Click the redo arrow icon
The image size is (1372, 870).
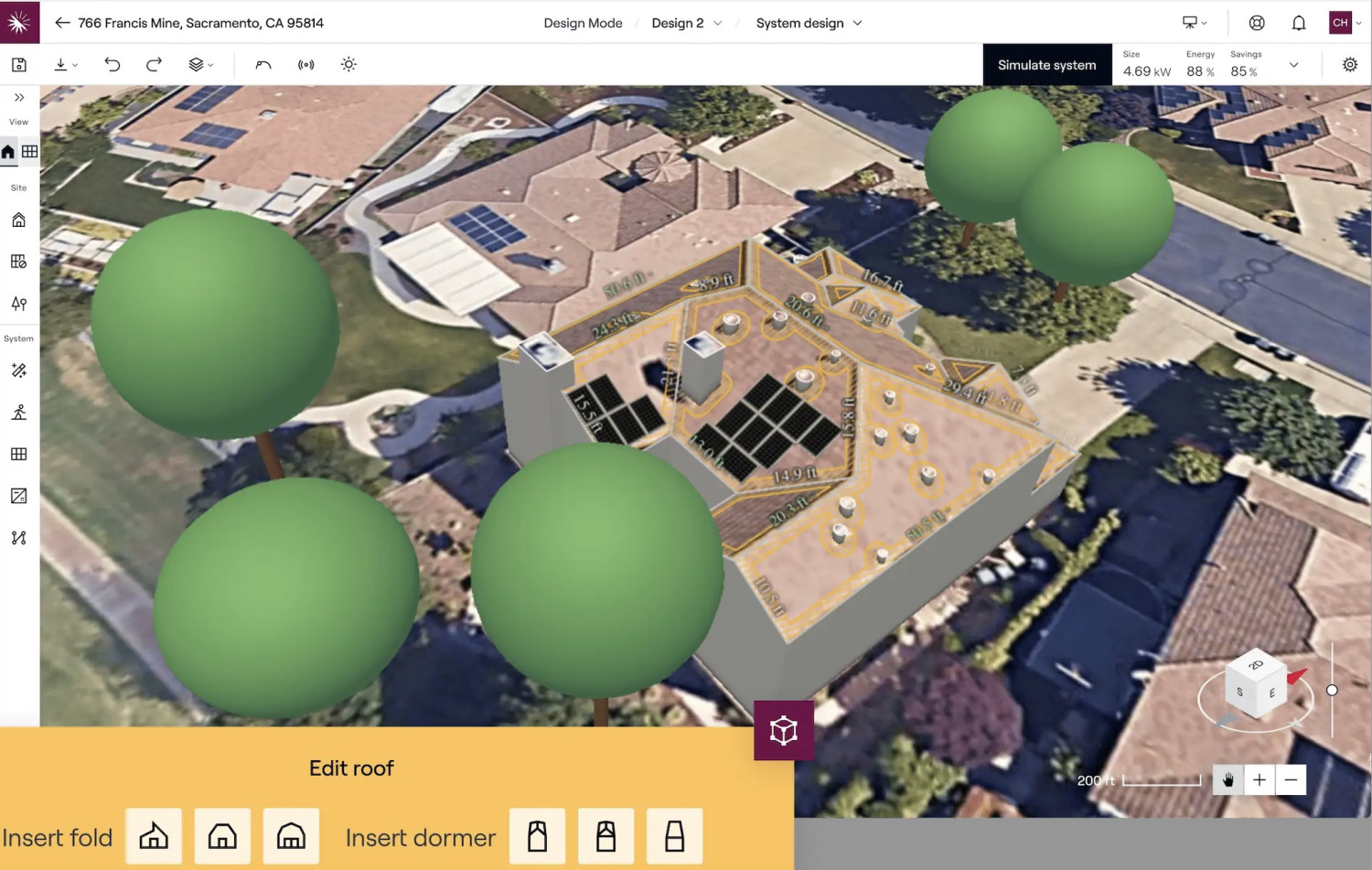(x=154, y=65)
